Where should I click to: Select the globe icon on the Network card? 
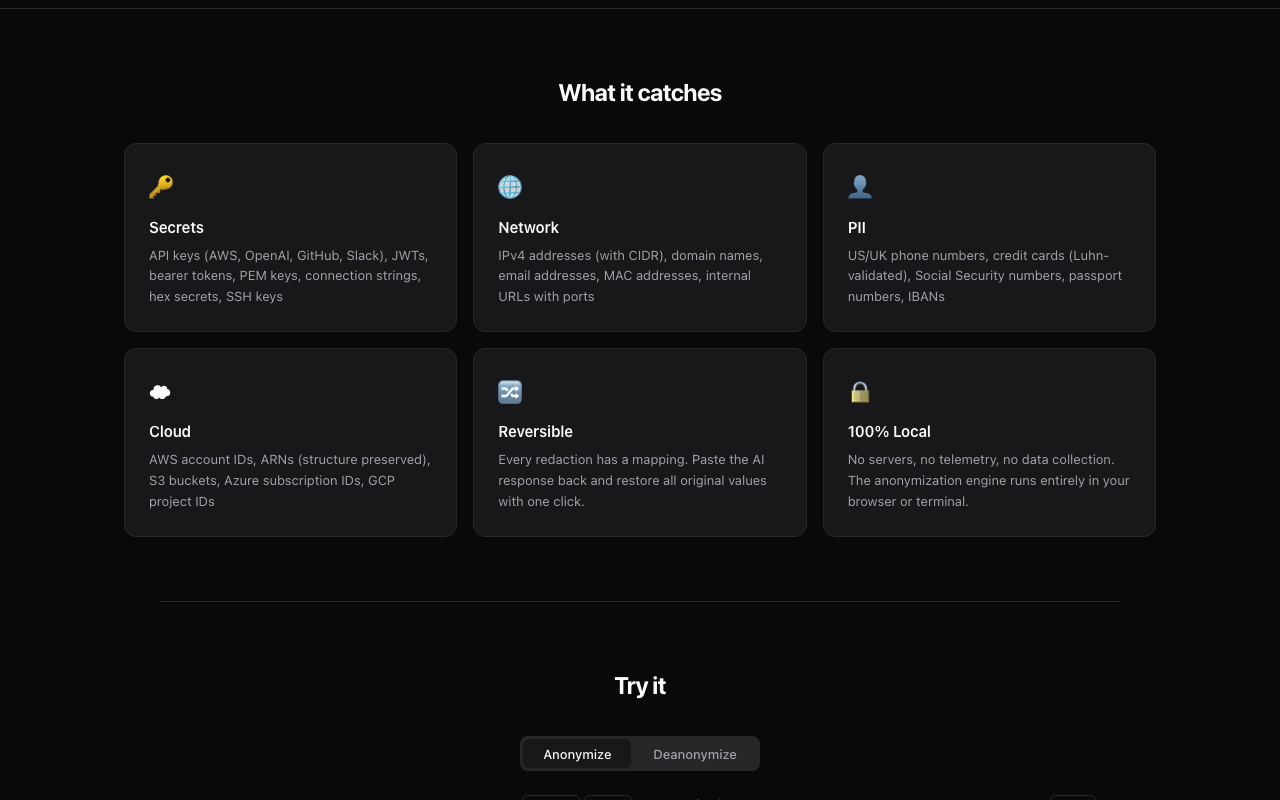pos(510,187)
